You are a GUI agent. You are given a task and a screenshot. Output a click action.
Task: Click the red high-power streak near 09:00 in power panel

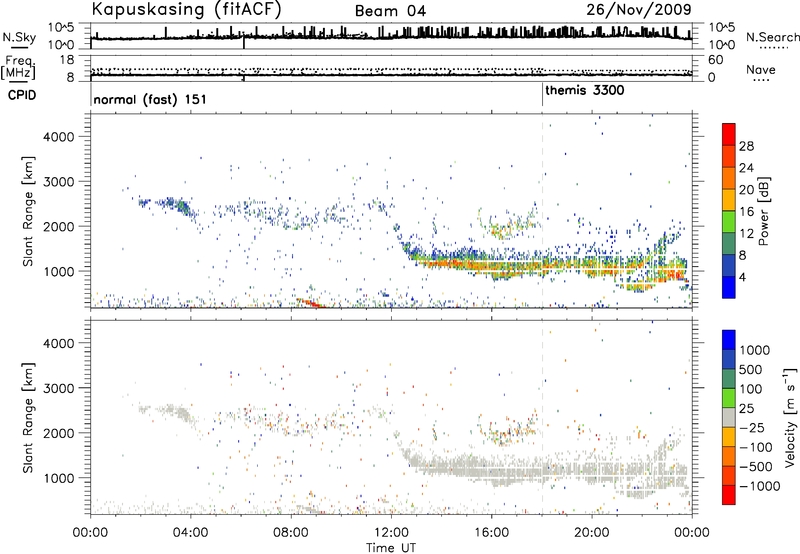pos(310,303)
